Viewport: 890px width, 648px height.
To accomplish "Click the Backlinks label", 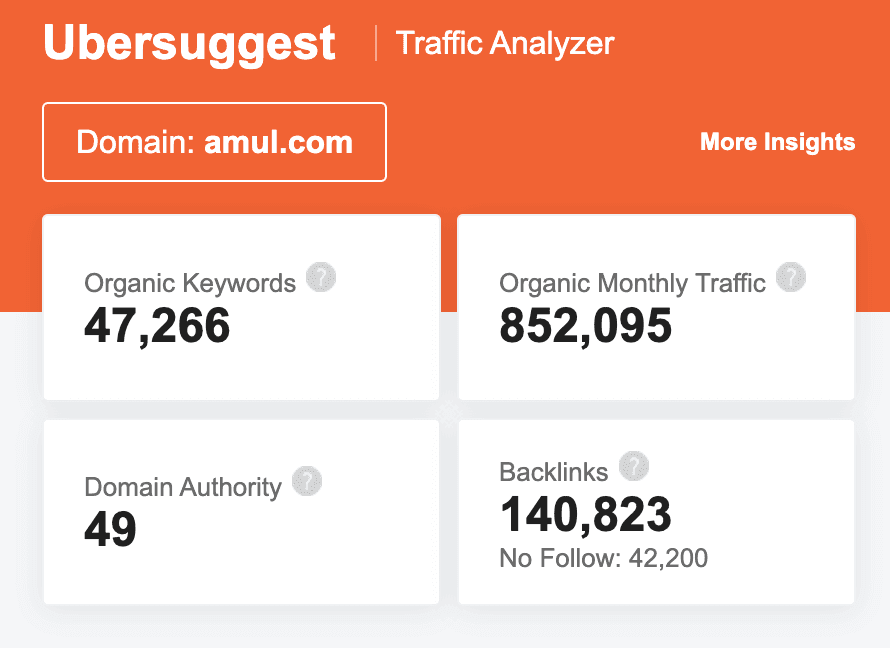I will (553, 472).
